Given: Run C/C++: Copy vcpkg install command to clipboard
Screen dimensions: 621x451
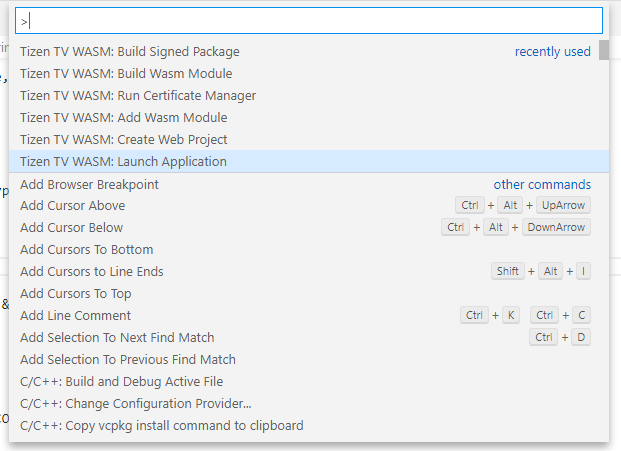Looking at the screenshot, I should [309, 426].
